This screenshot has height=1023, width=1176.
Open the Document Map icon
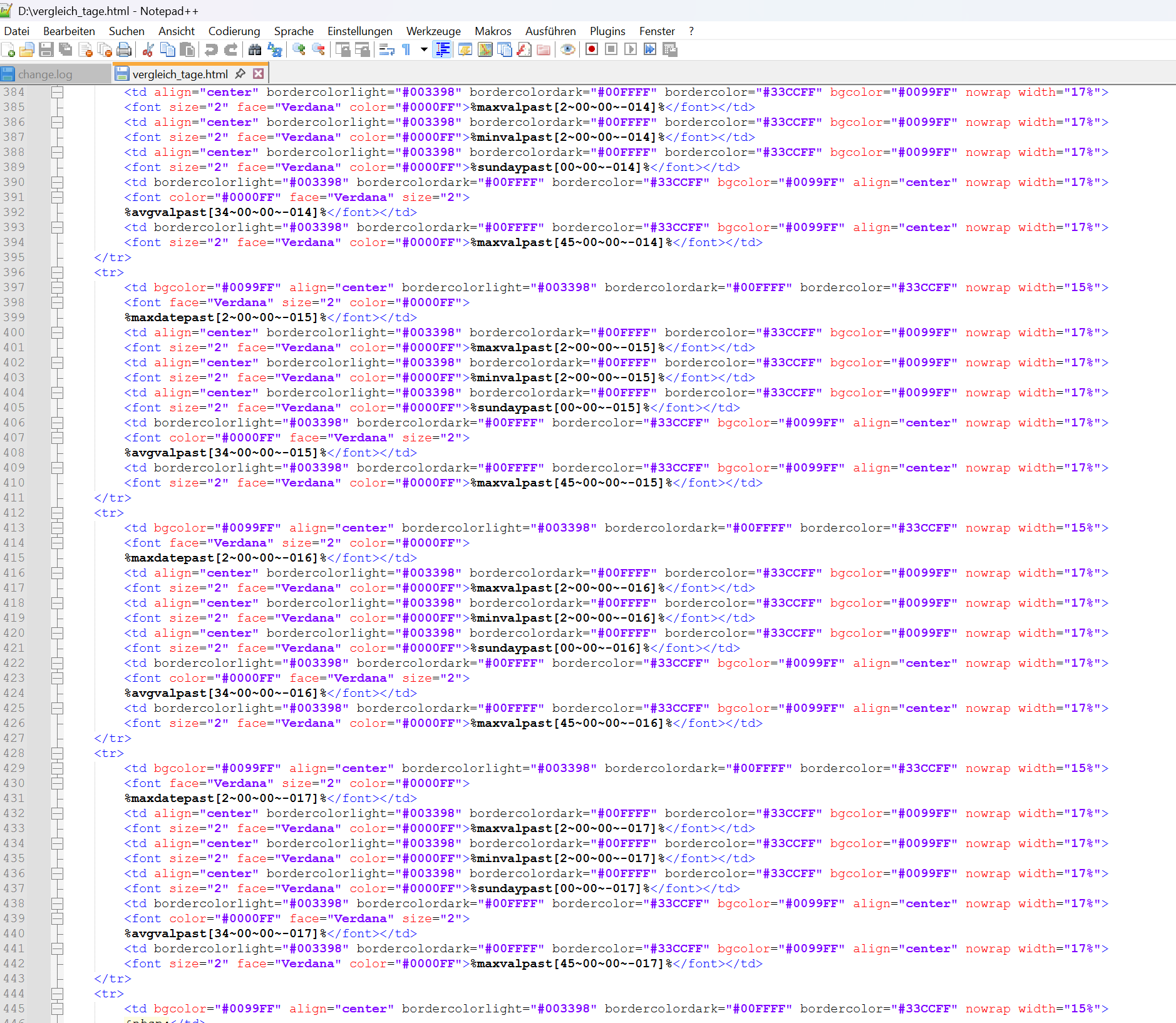(x=485, y=49)
